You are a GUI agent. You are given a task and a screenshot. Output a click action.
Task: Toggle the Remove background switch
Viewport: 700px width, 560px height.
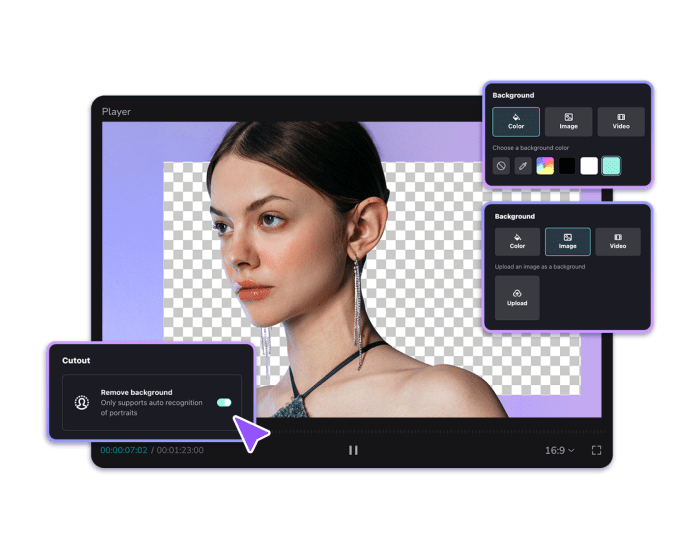click(x=224, y=403)
